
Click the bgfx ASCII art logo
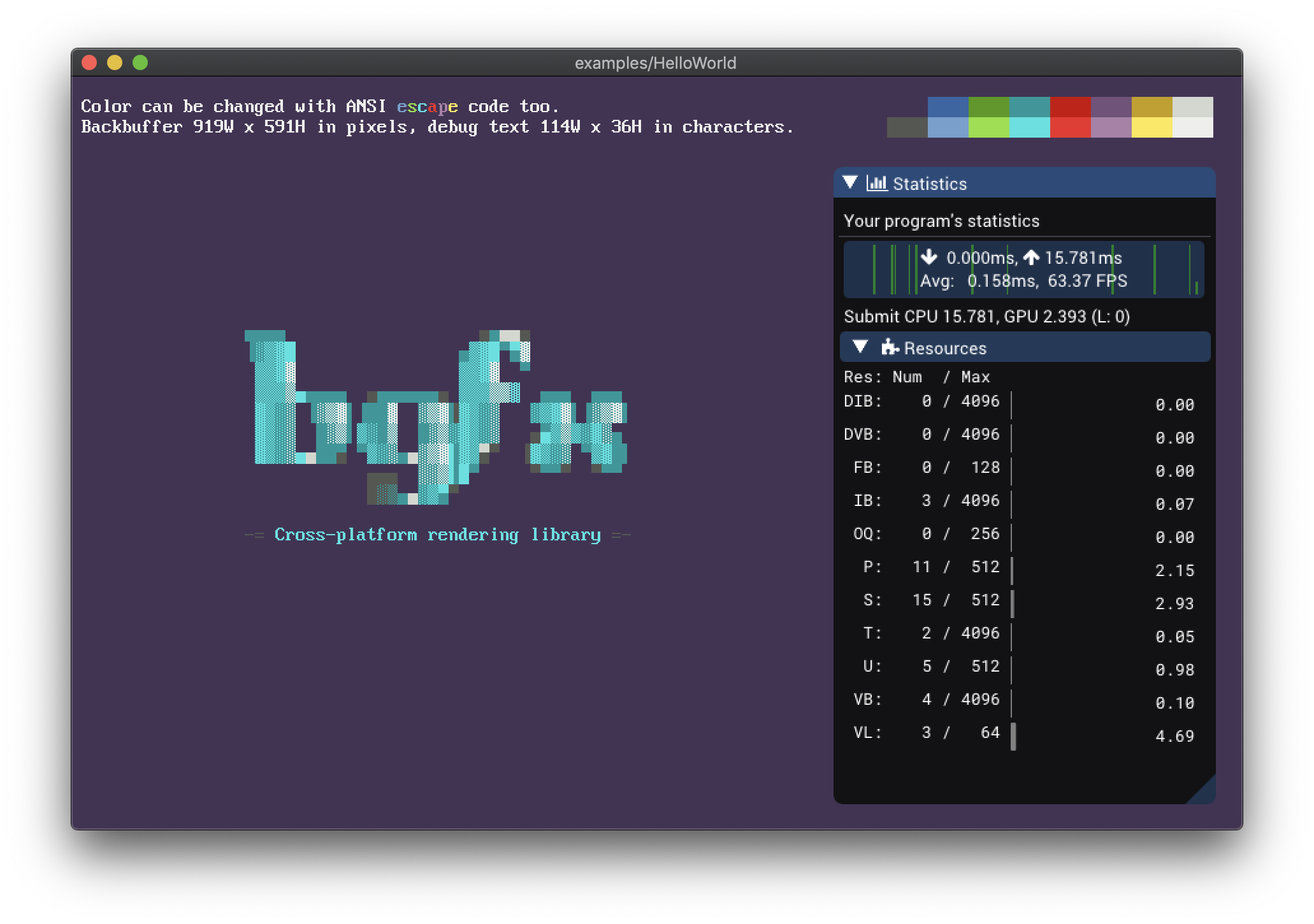point(437,417)
